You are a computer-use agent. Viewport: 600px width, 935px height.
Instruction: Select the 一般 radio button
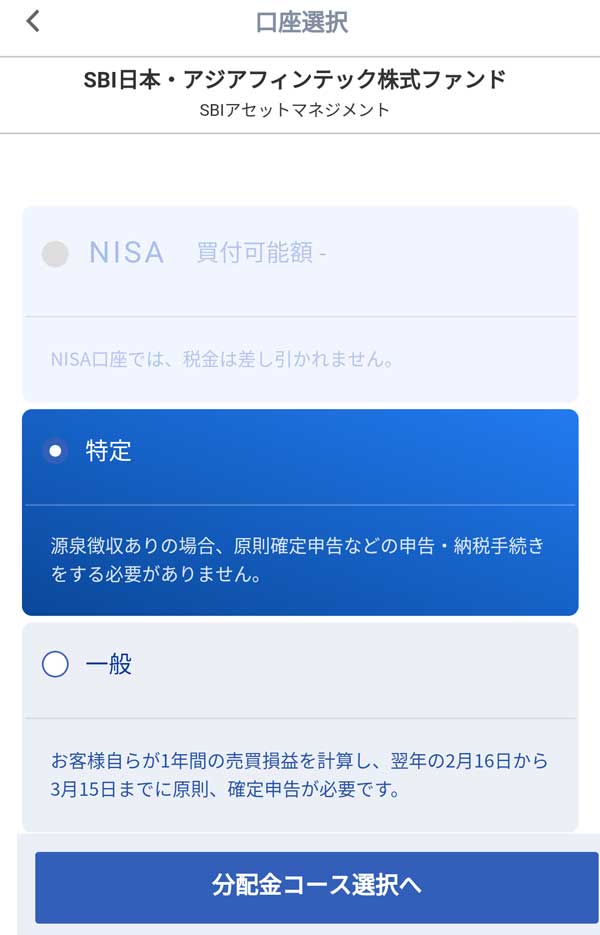(55, 664)
